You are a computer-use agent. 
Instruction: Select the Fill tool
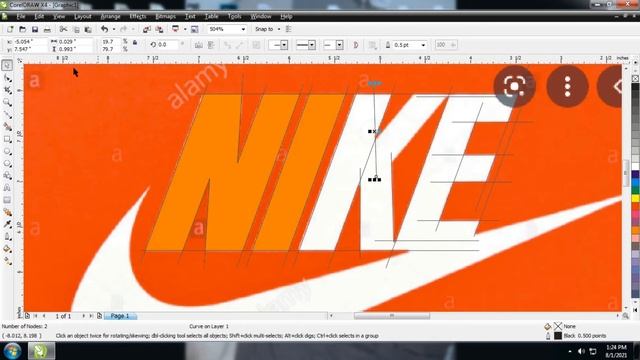pos(7,249)
